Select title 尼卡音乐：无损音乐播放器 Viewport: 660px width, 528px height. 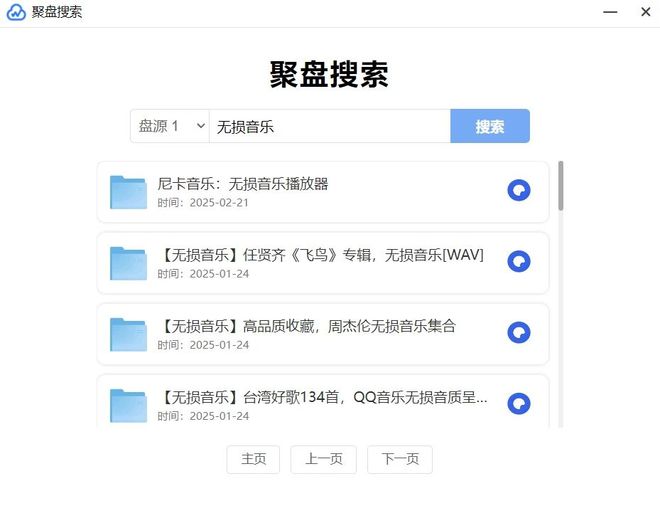click(x=243, y=184)
